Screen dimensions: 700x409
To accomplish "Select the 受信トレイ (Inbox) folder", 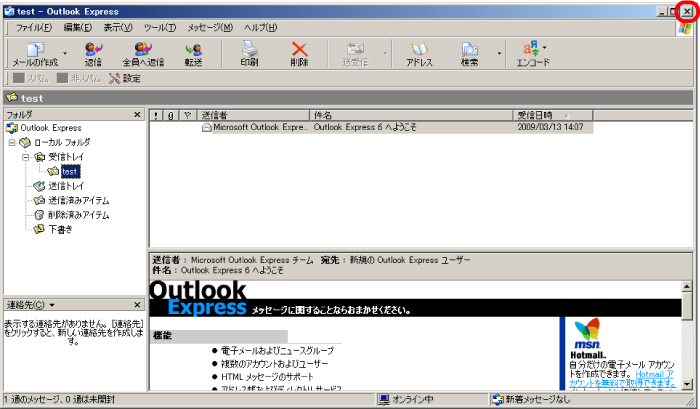I will (x=66, y=157).
